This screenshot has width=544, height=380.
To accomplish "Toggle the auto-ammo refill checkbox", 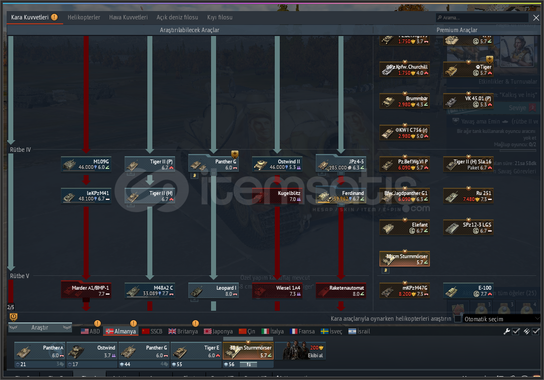I will [x=536, y=331].
